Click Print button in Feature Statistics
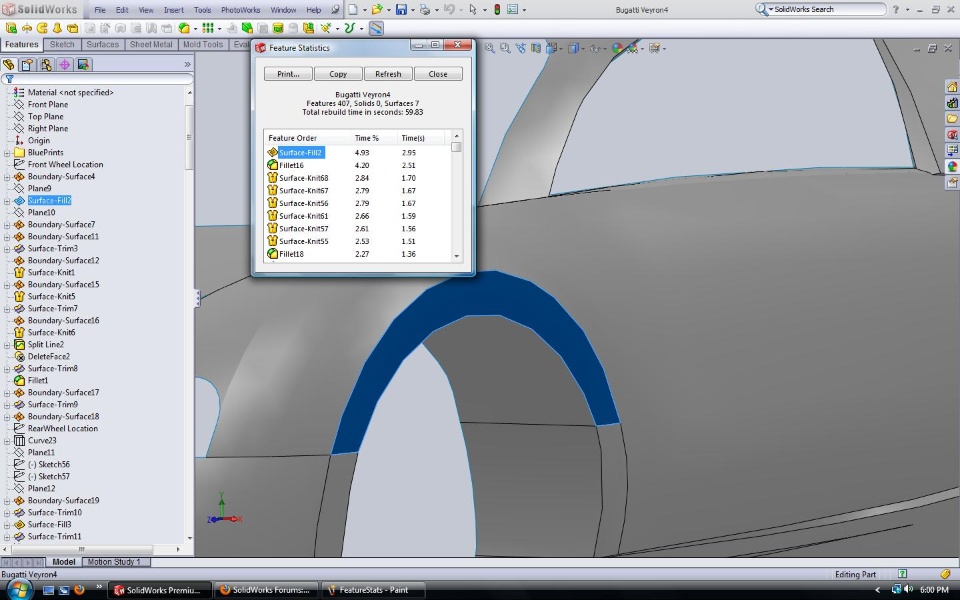The image size is (960, 600). [x=288, y=74]
